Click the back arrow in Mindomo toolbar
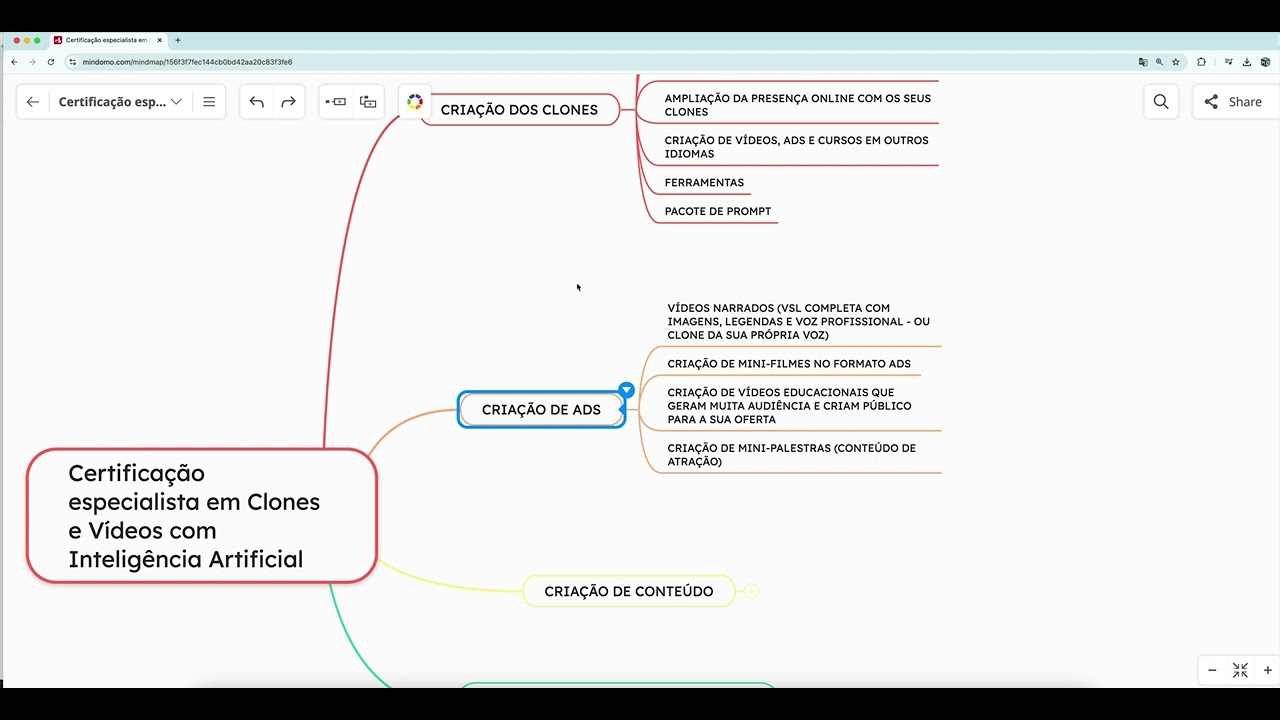Screen dimensions: 1280x720 (x=33, y=102)
